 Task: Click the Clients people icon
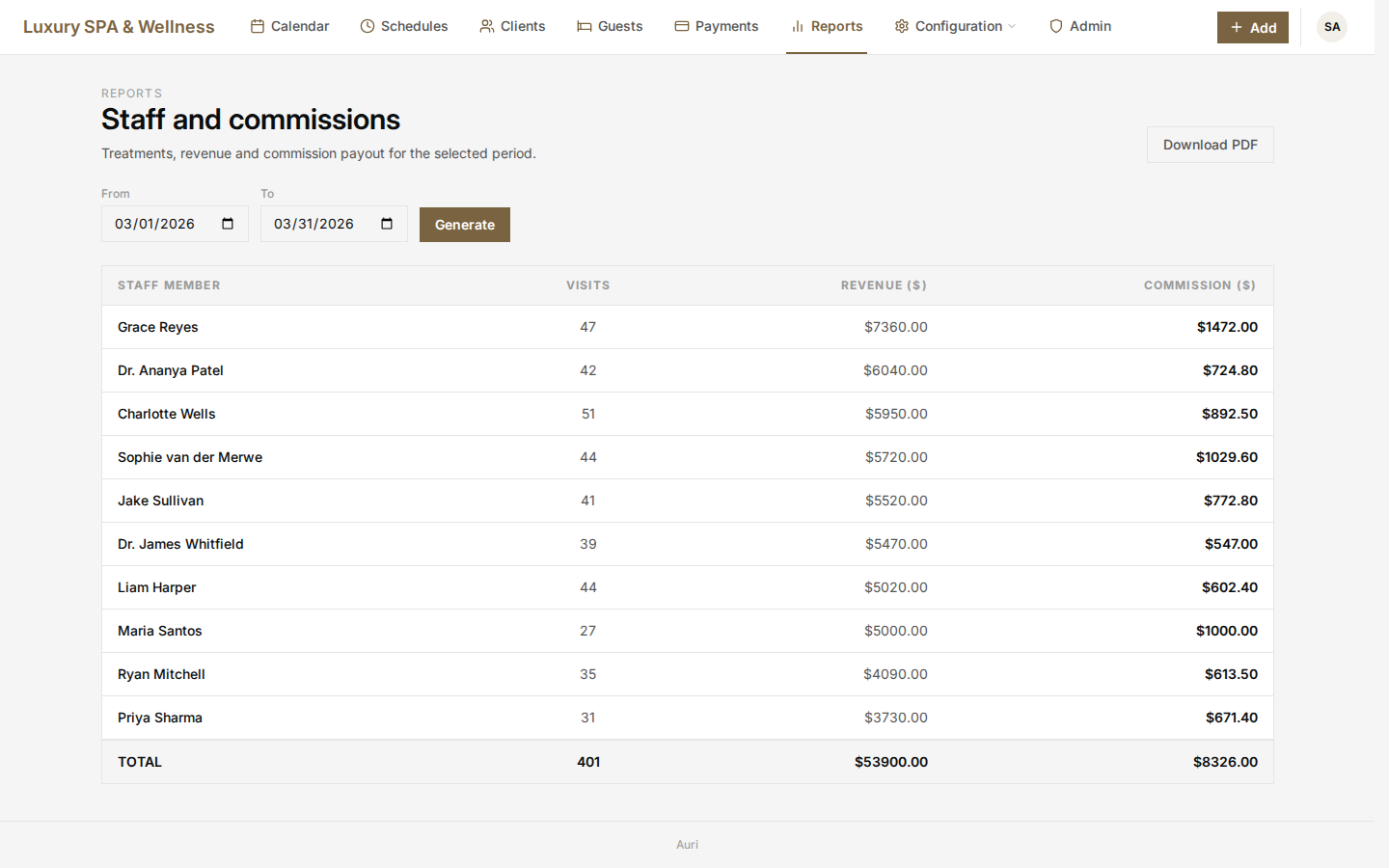(487, 26)
